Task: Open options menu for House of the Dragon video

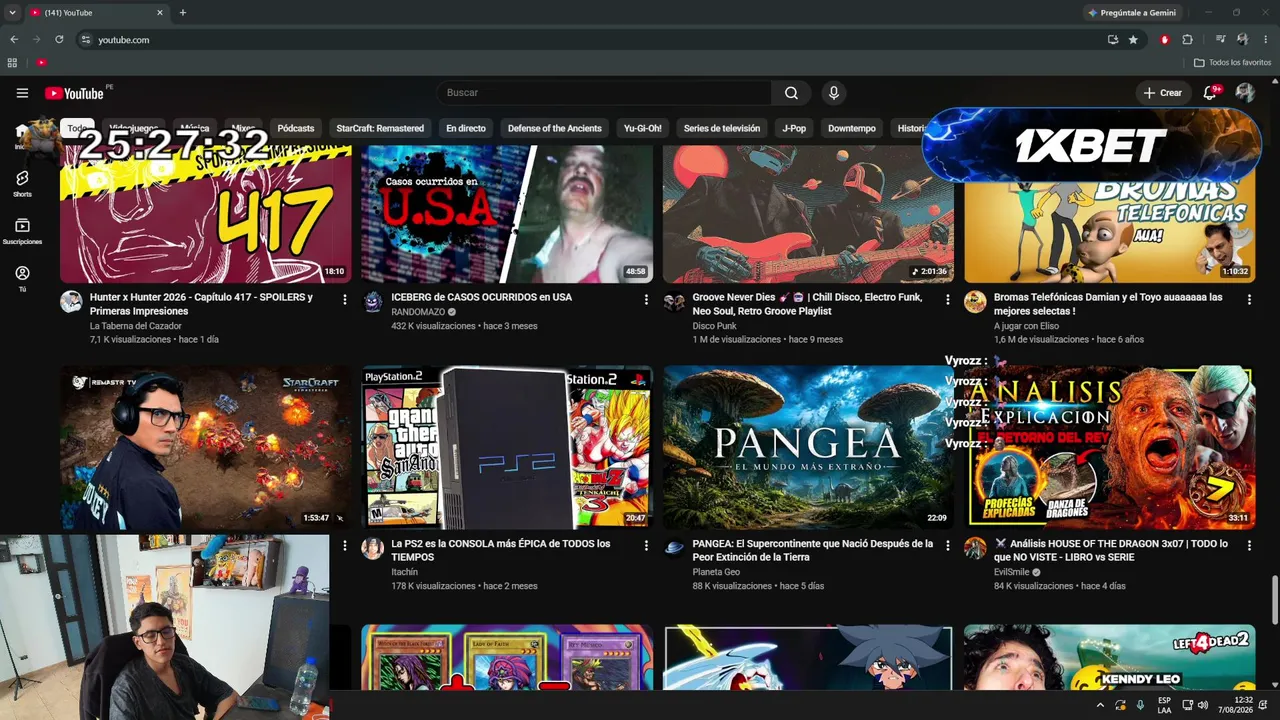Action: tap(1249, 545)
